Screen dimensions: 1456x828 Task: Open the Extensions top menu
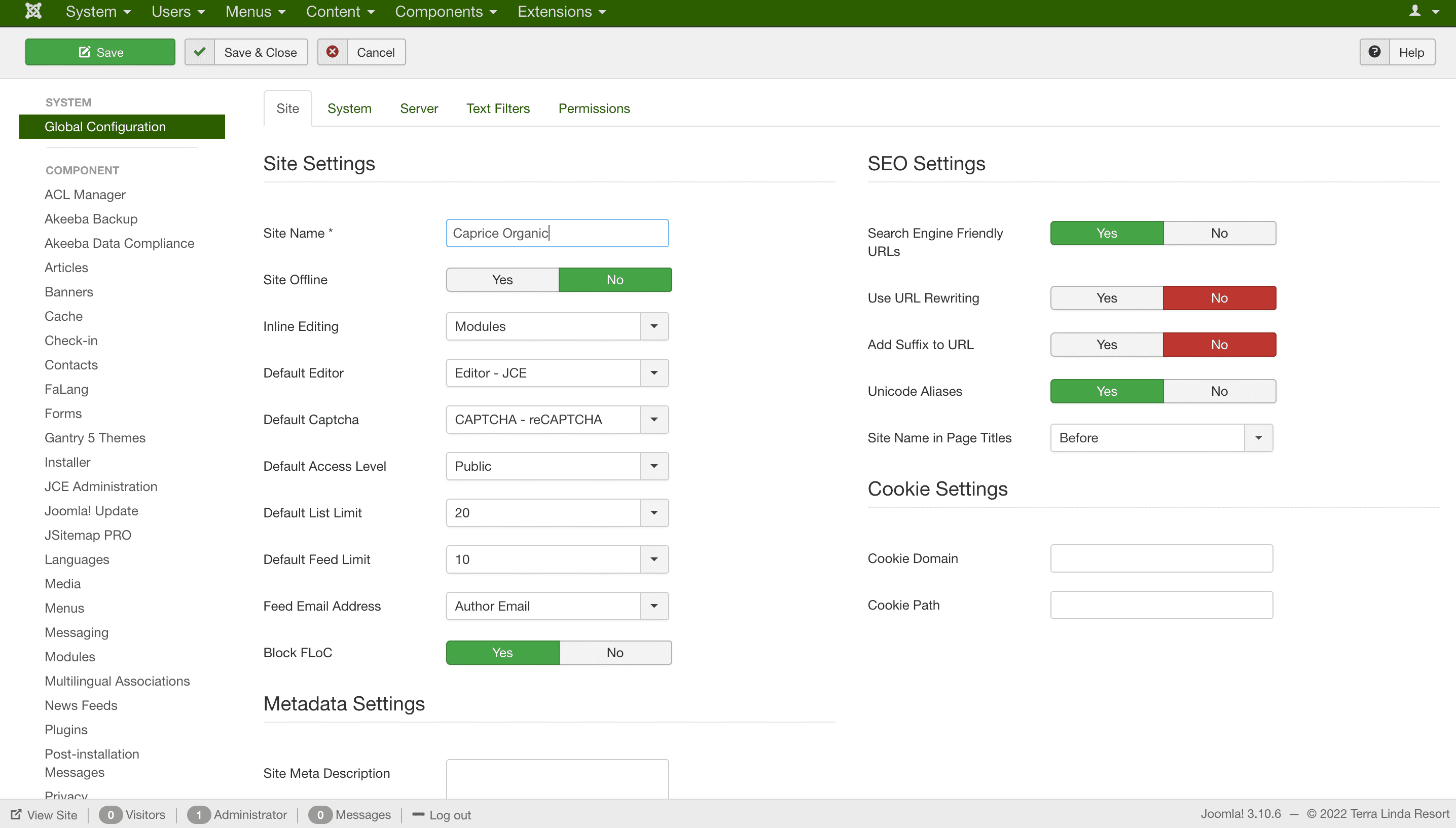(561, 11)
